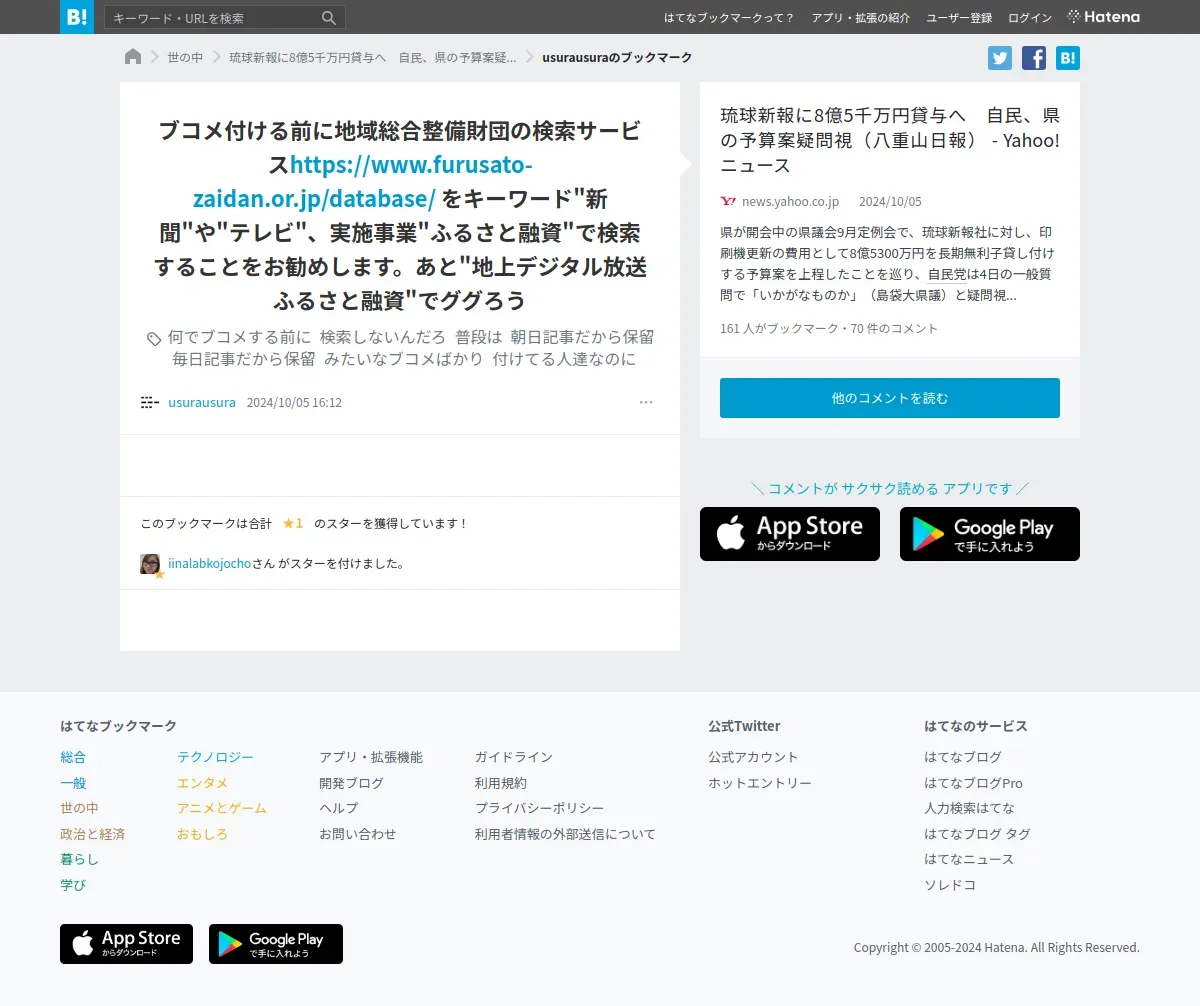Viewport: 1200px width, 1006px height.
Task: Open はてなブログPro link
Action: coord(973,783)
